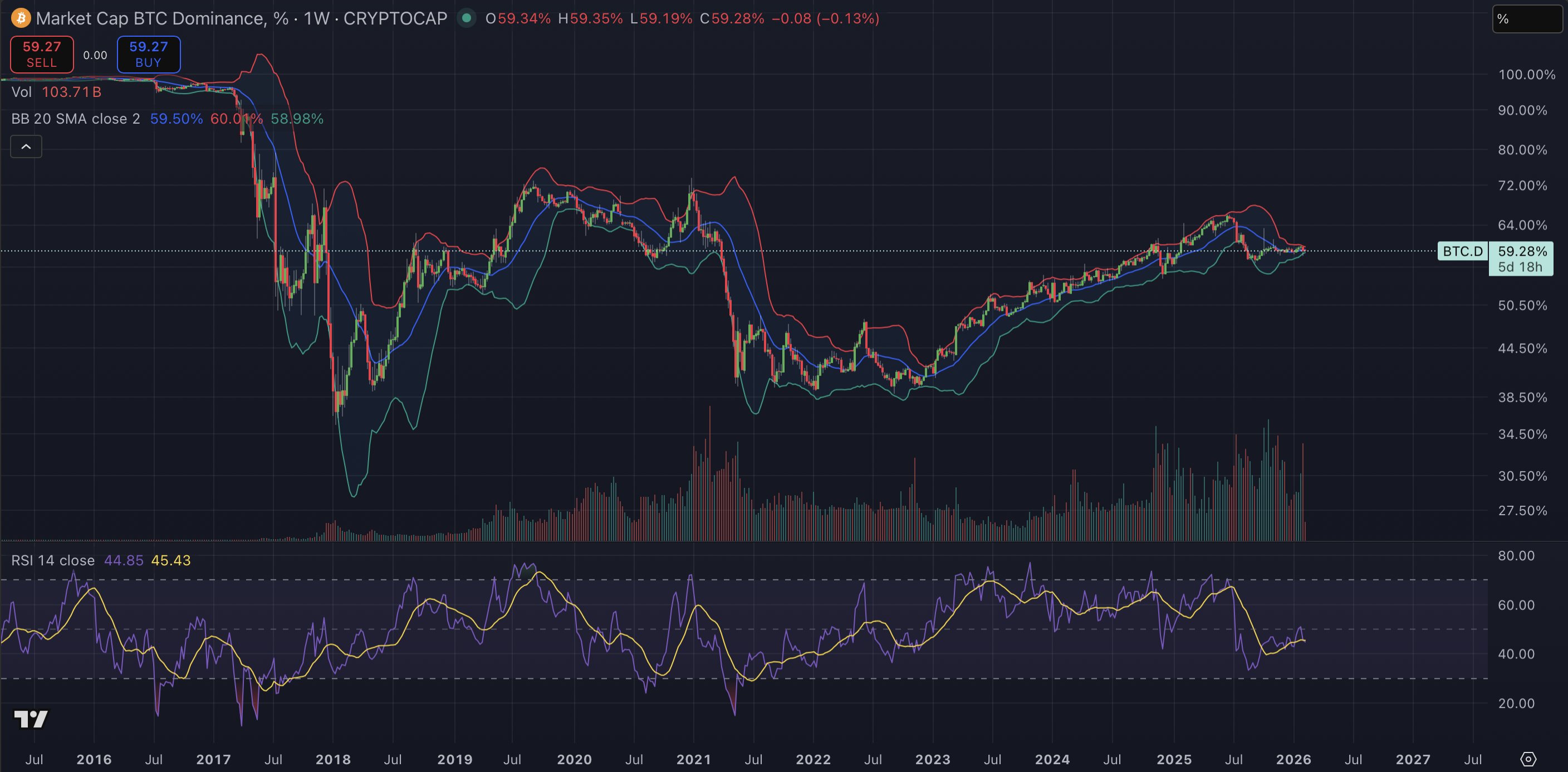Screen dimensions: 1568x772
Task: Click the 2026 label on the time axis
Action: [1293, 759]
